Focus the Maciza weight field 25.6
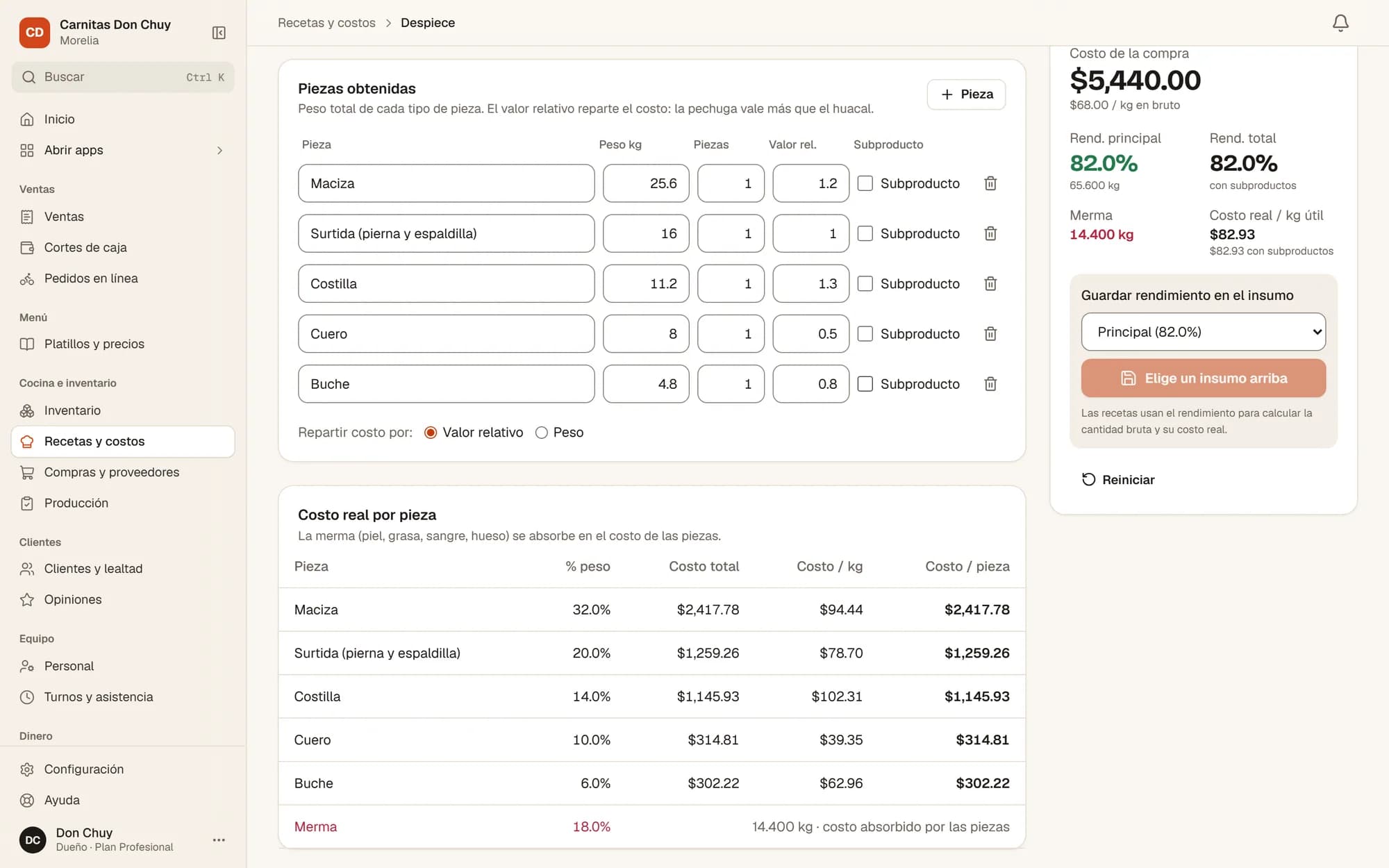 click(x=646, y=183)
